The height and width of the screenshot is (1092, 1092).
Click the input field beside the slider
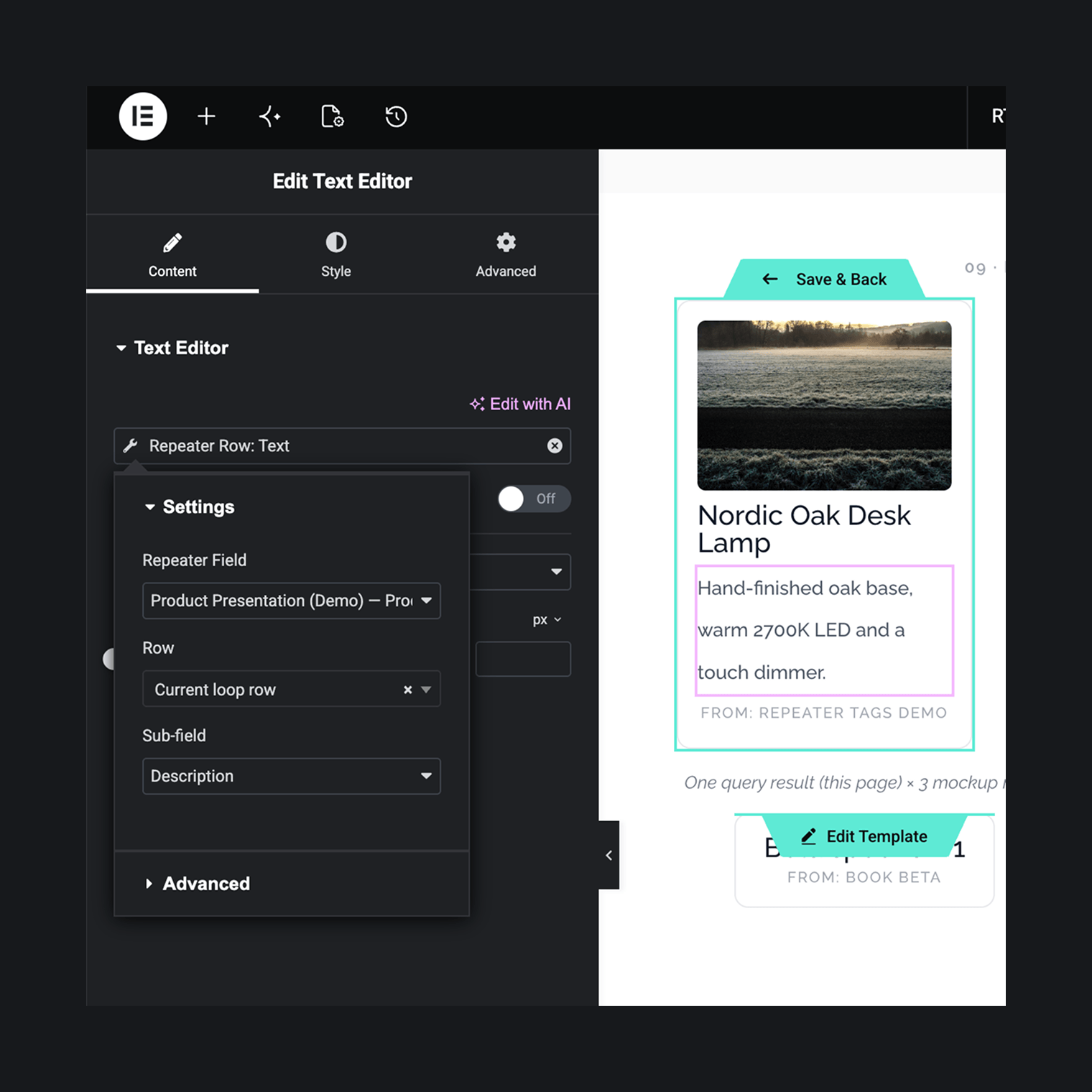(523, 659)
